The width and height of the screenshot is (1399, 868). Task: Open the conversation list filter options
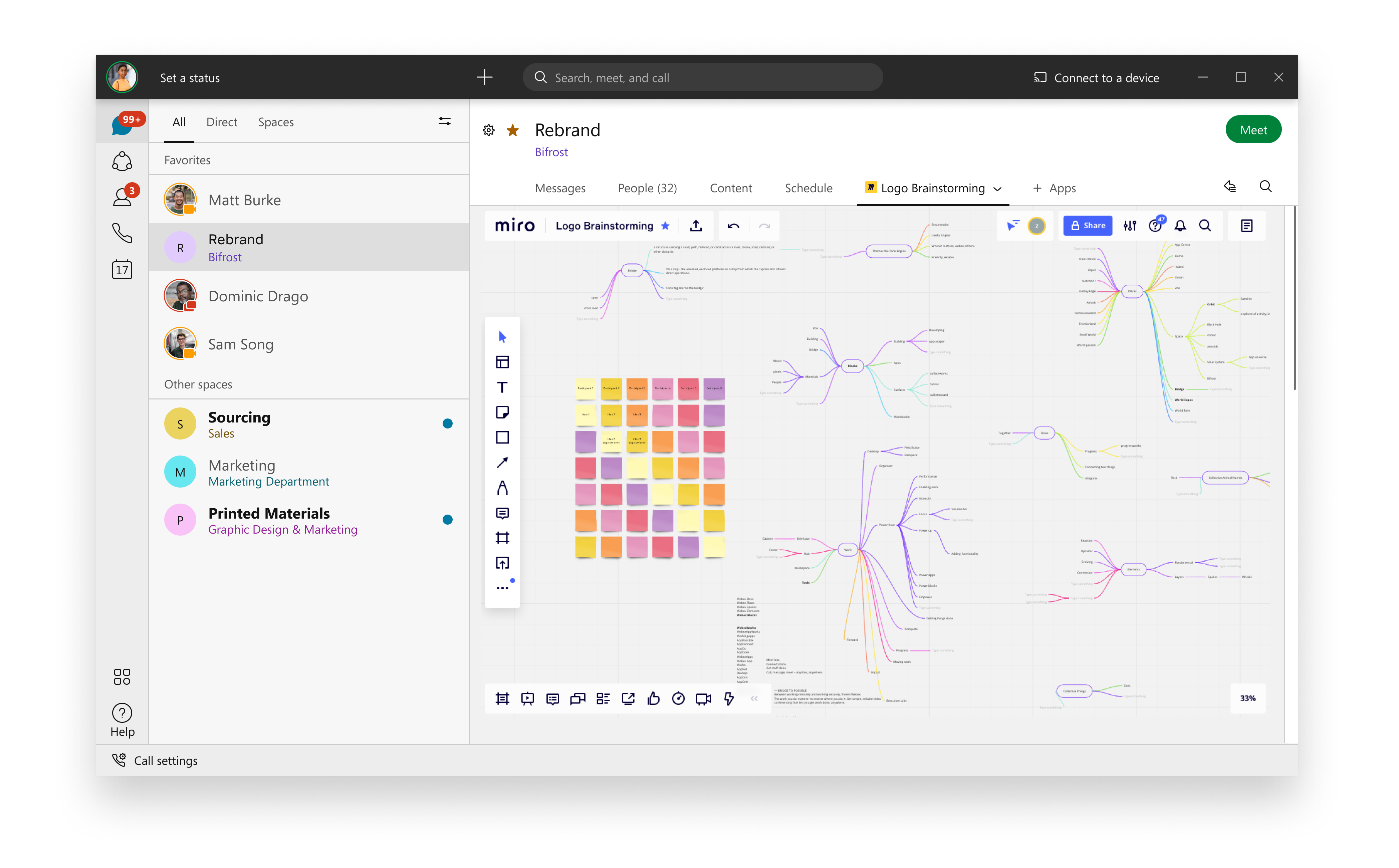pos(444,121)
